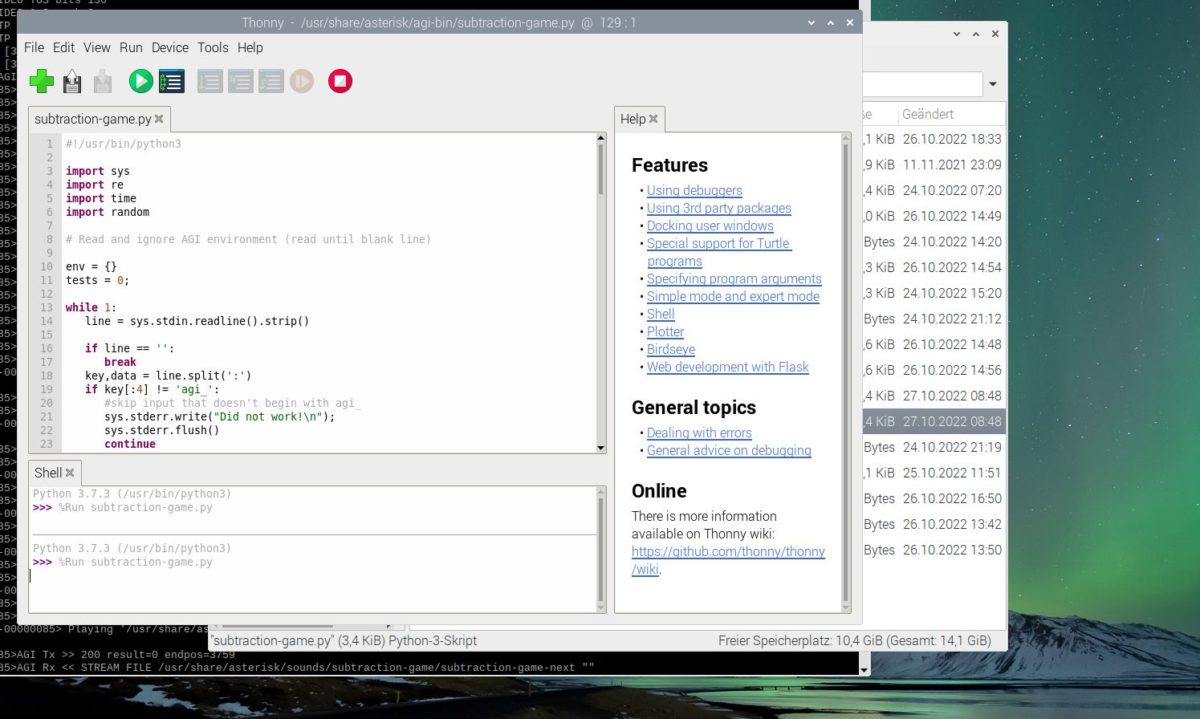Open the Tools menu
Image resolution: width=1200 pixels, height=719 pixels.
pos(213,47)
